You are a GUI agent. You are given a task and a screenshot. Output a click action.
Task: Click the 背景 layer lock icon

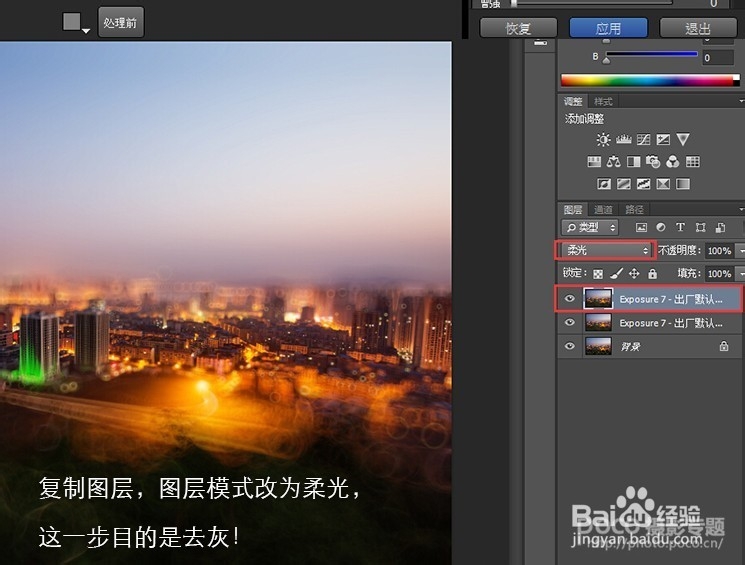(x=724, y=346)
